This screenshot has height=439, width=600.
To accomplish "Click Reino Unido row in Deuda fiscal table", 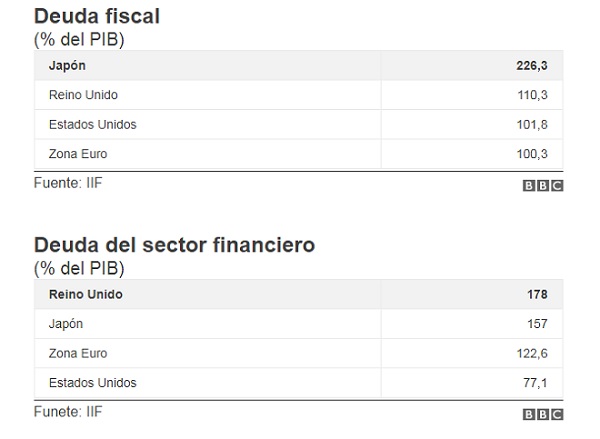I will (x=298, y=95).
